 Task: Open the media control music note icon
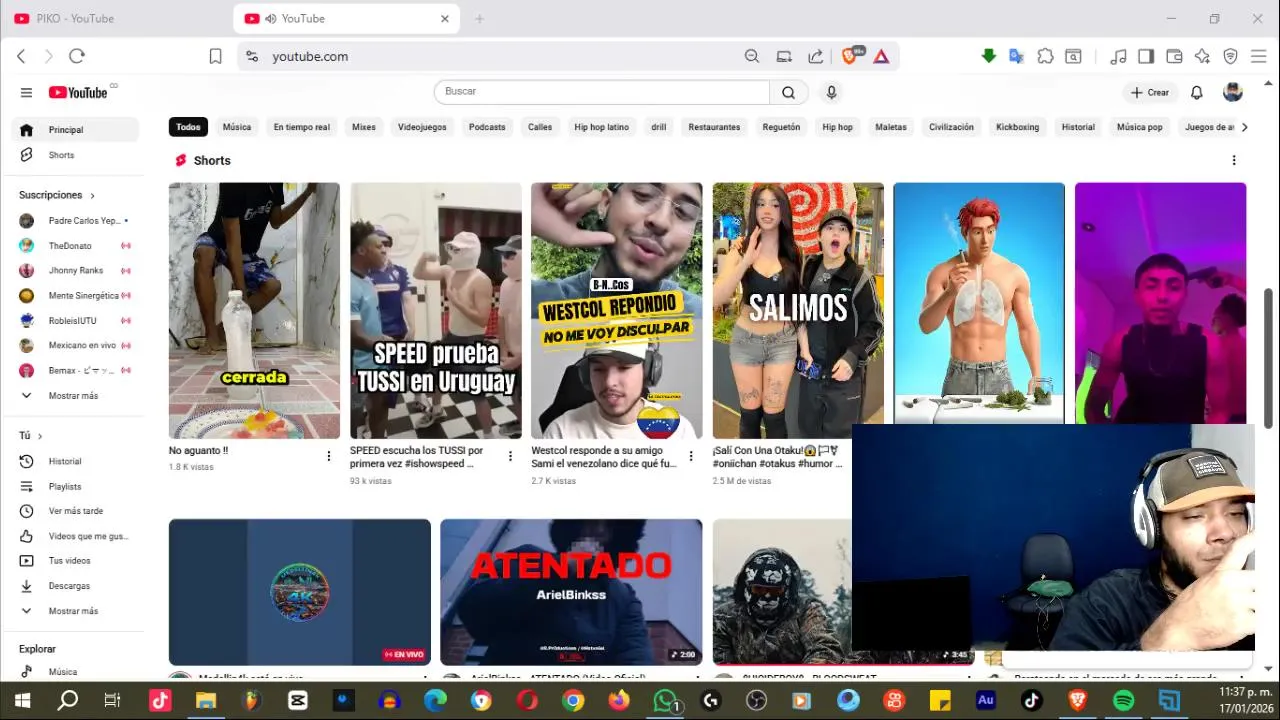click(1119, 56)
